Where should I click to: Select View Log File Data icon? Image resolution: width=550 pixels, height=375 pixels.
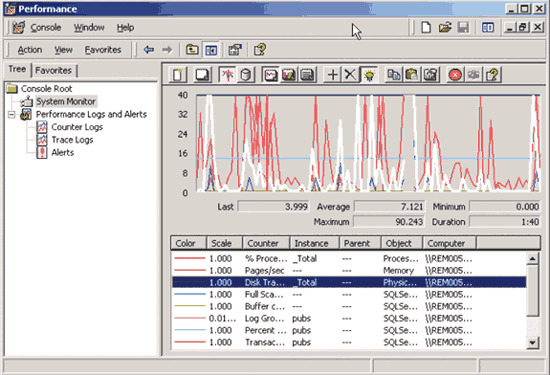point(246,75)
